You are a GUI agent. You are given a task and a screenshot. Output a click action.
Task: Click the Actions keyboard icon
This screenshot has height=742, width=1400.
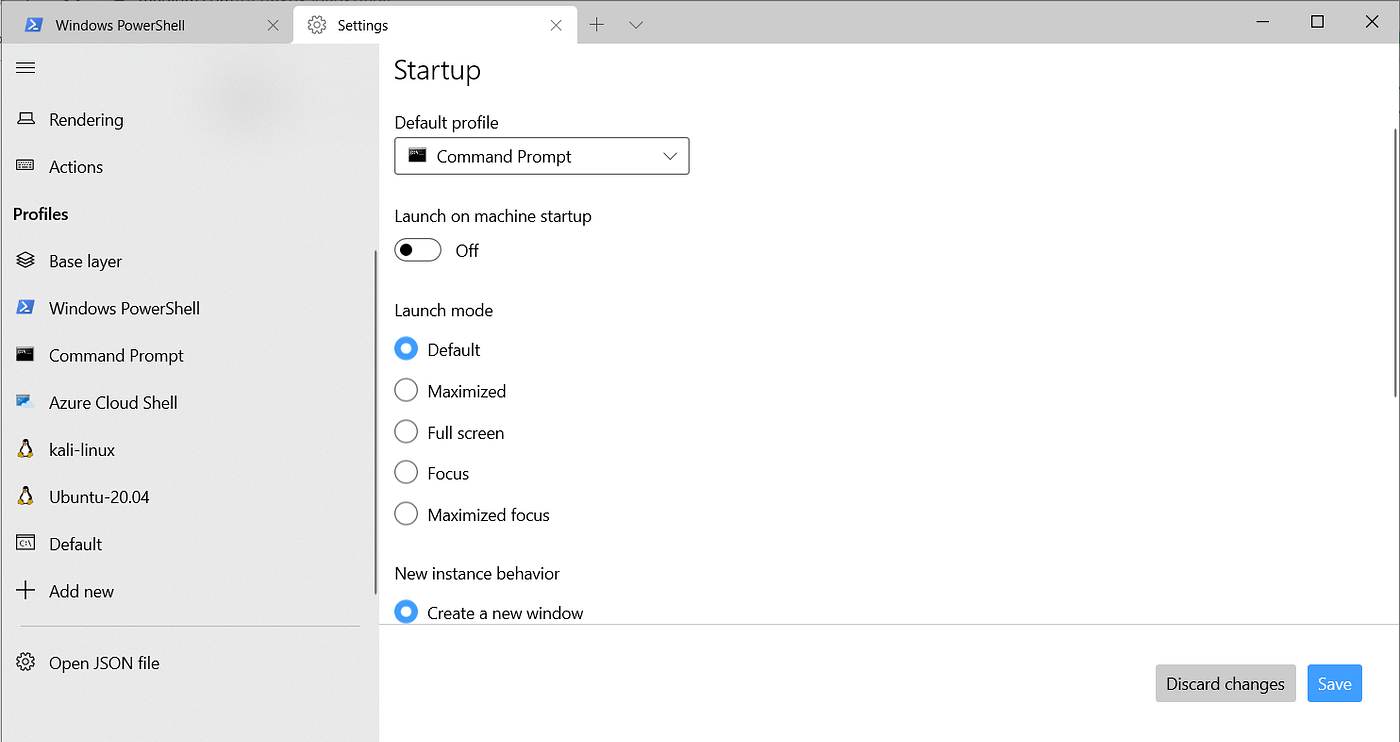(25, 167)
